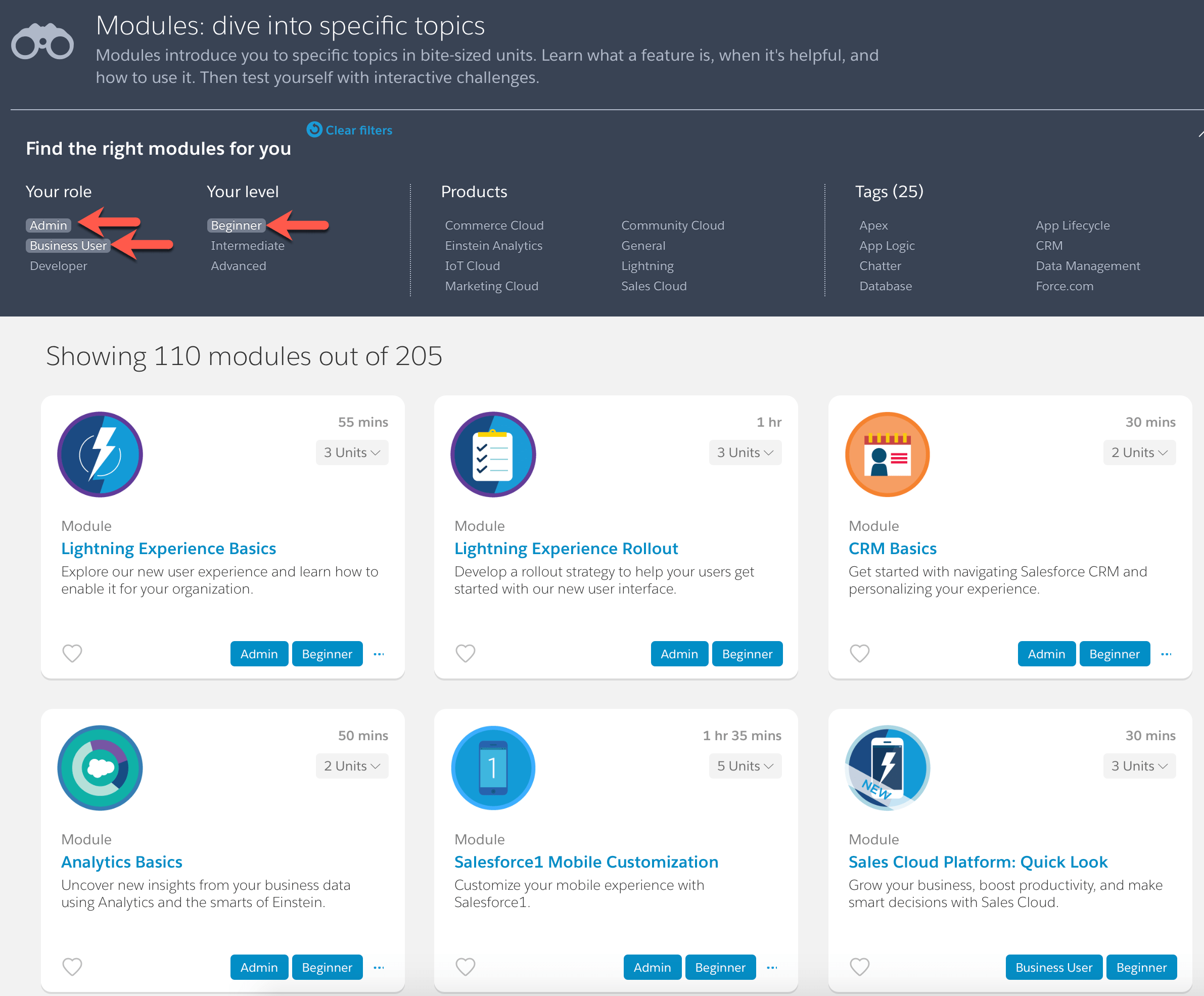1204x996 pixels.
Task: Select the Intermediate level filter
Action: tap(248, 245)
